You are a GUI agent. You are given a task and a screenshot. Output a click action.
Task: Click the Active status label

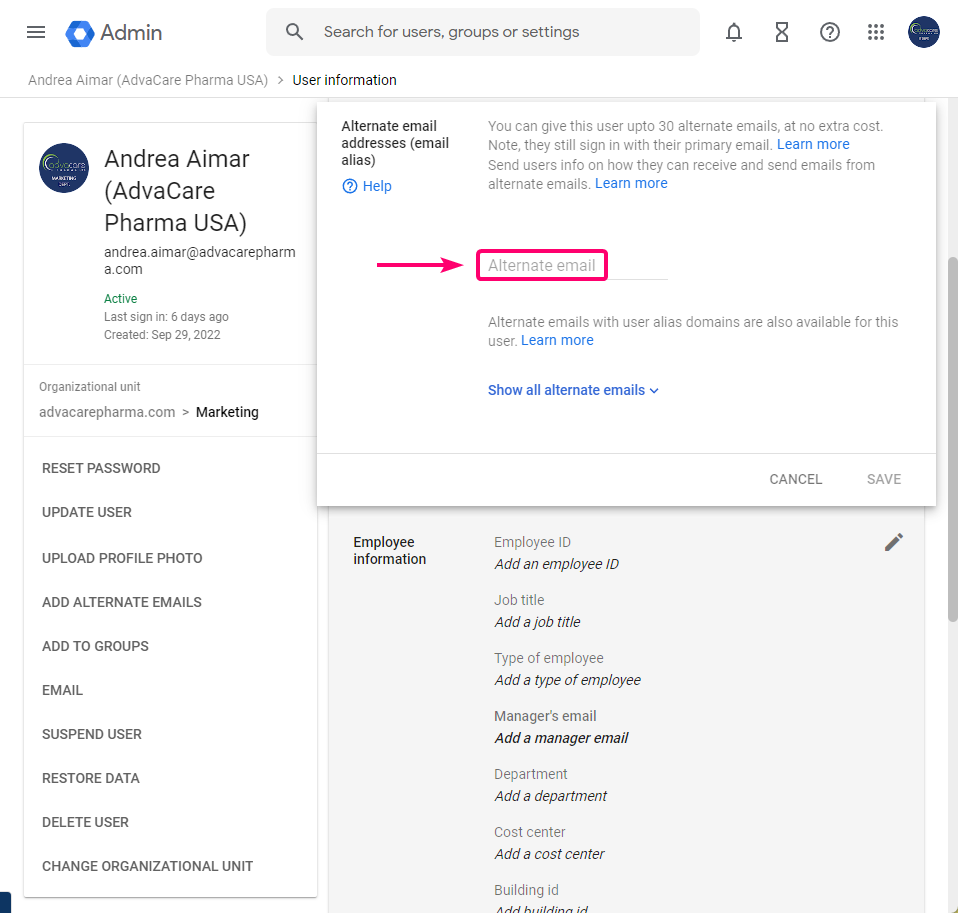tap(120, 299)
